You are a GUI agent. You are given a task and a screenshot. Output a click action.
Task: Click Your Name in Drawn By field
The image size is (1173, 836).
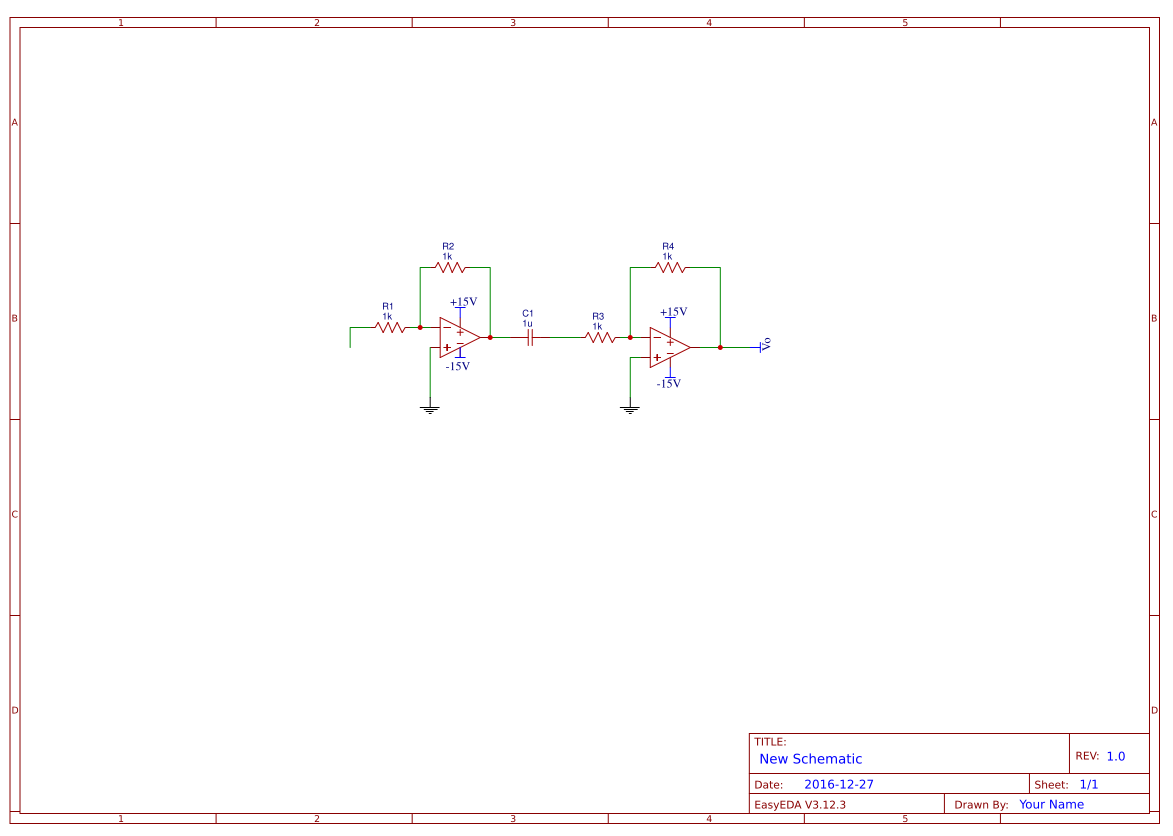coord(1051,805)
